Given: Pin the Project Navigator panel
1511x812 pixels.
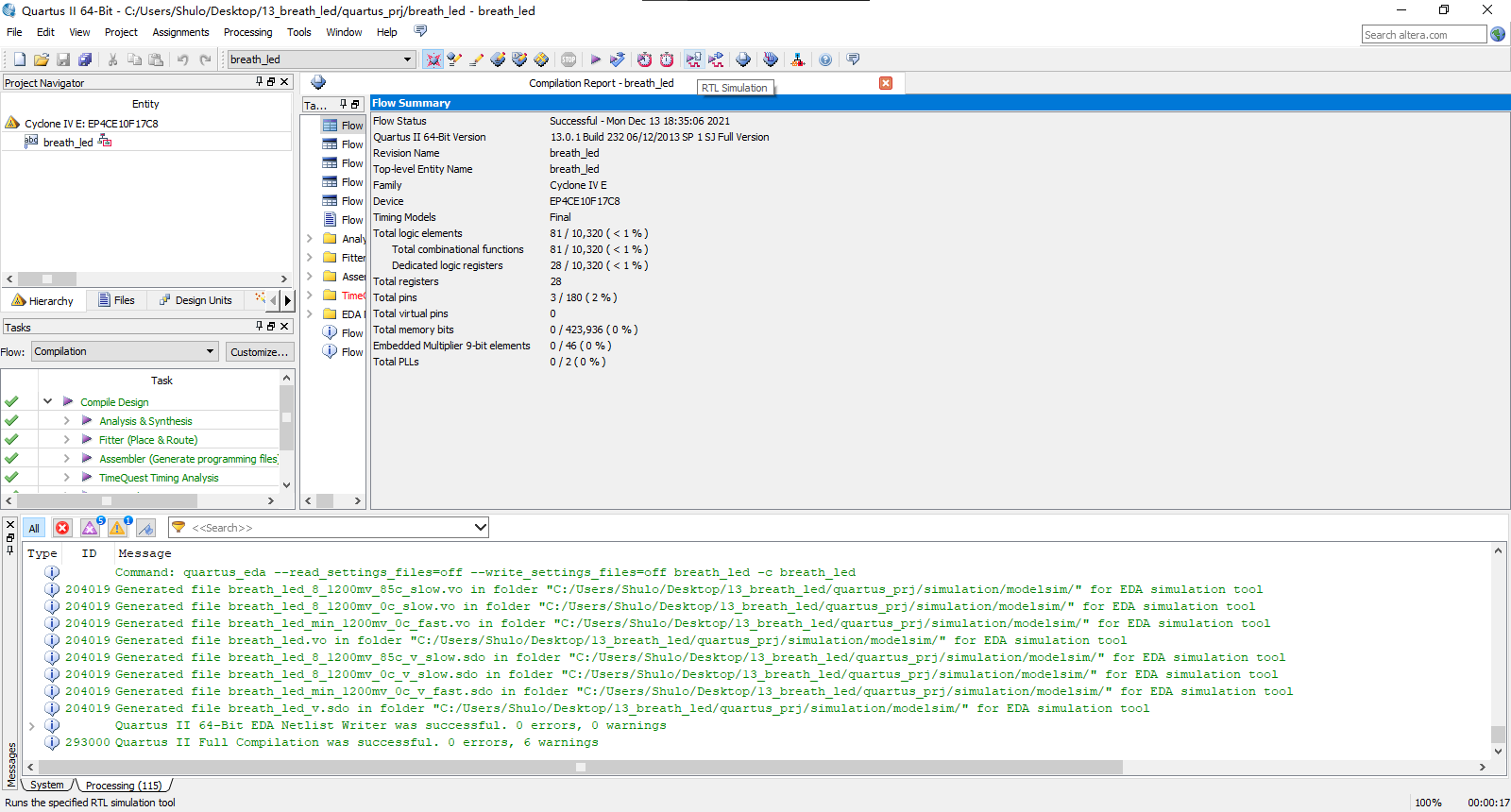Looking at the screenshot, I should click(x=259, y=82).
